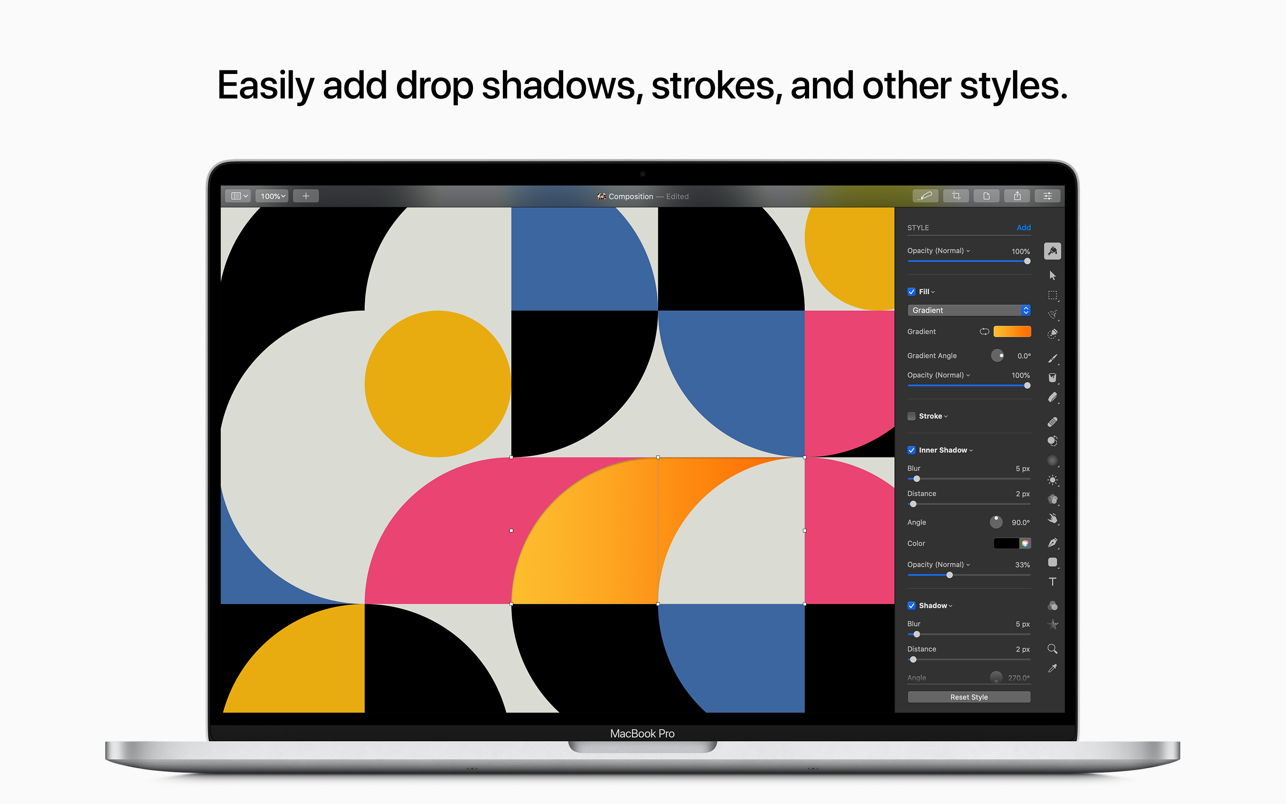Viewport: 1286px width, 804px height.
Task: Click the Export share icon in the toolbar
Action: (x=1017, y=196)
